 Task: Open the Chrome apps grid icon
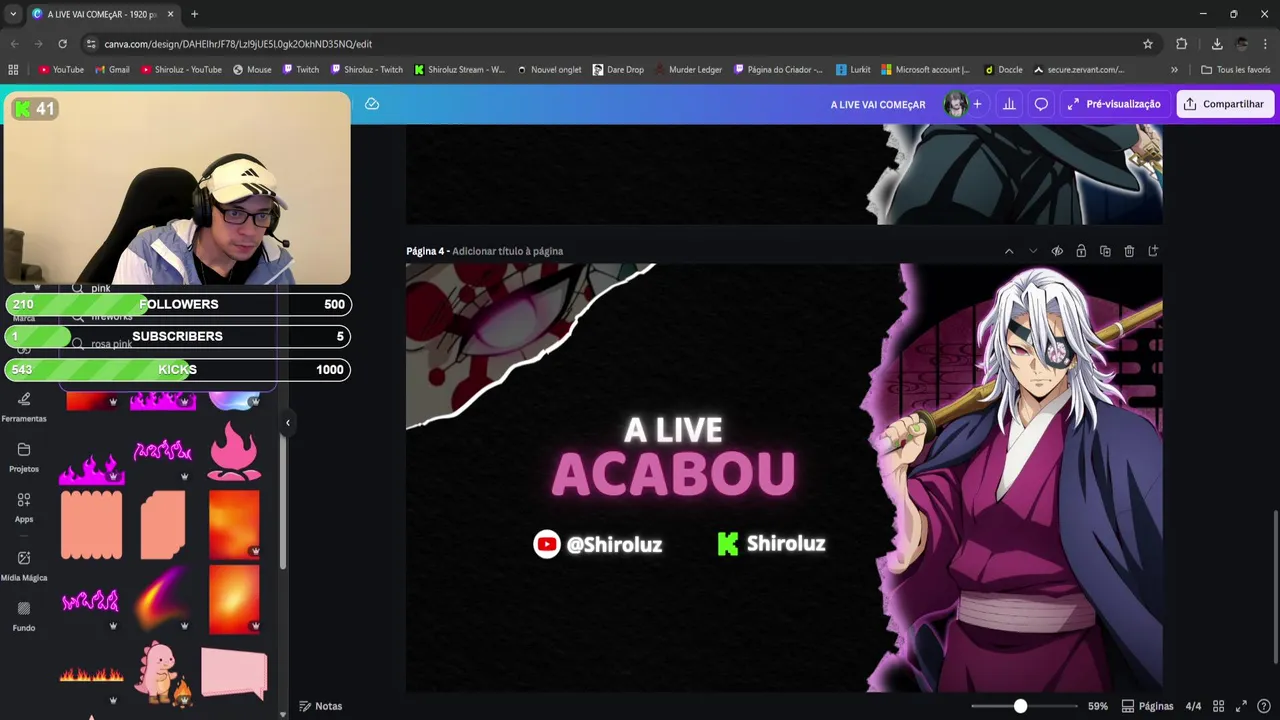13,70
